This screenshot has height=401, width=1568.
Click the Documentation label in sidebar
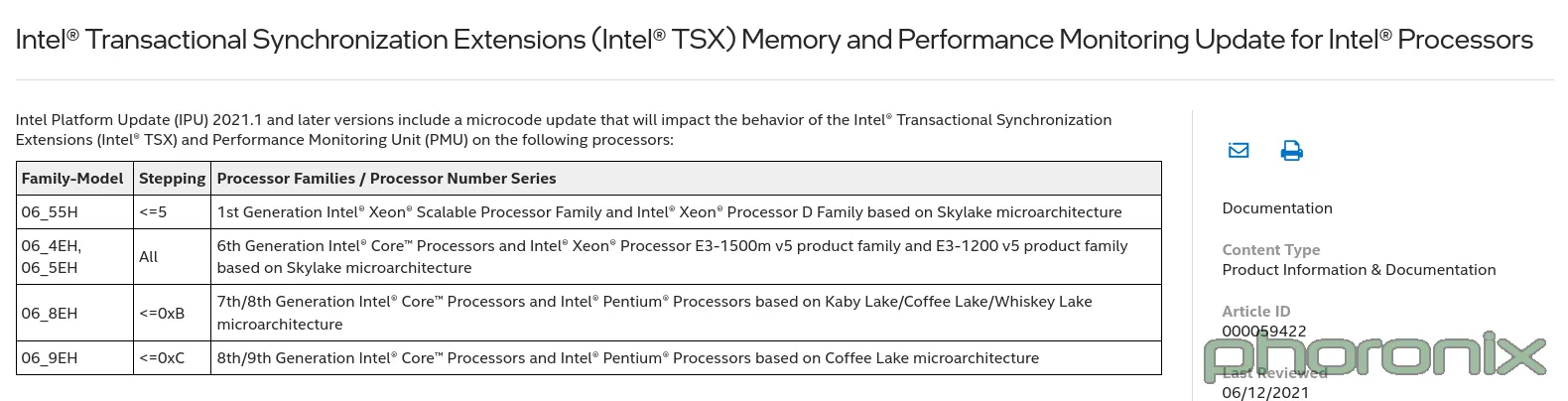[1277, 208]
